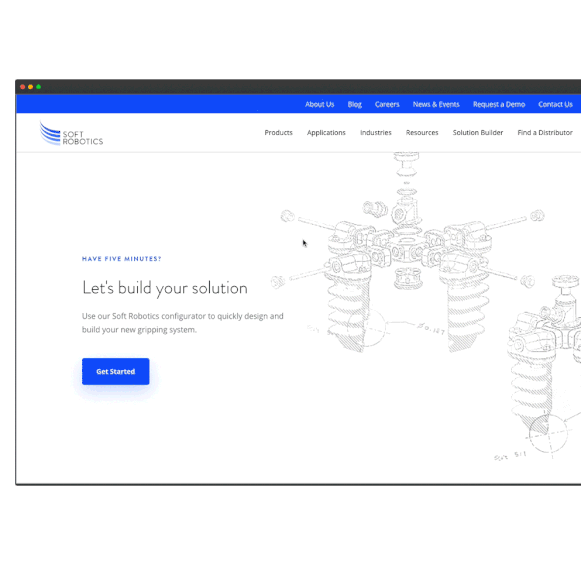
Task: Click the 'Let's build your solution' heading
Action: point(165,288)
